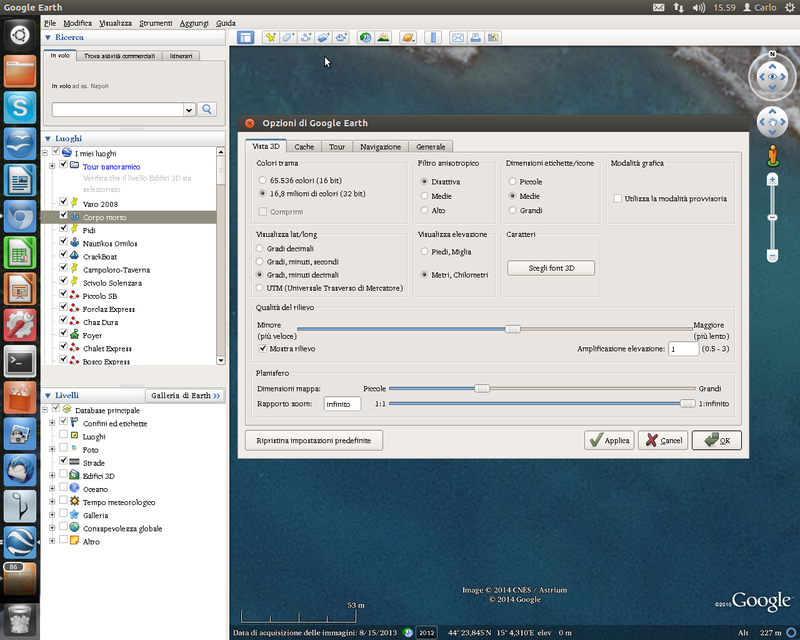The height and width of the screenshot is (640, 800).
Task: Click the Applica button
Action: [610, 440]
